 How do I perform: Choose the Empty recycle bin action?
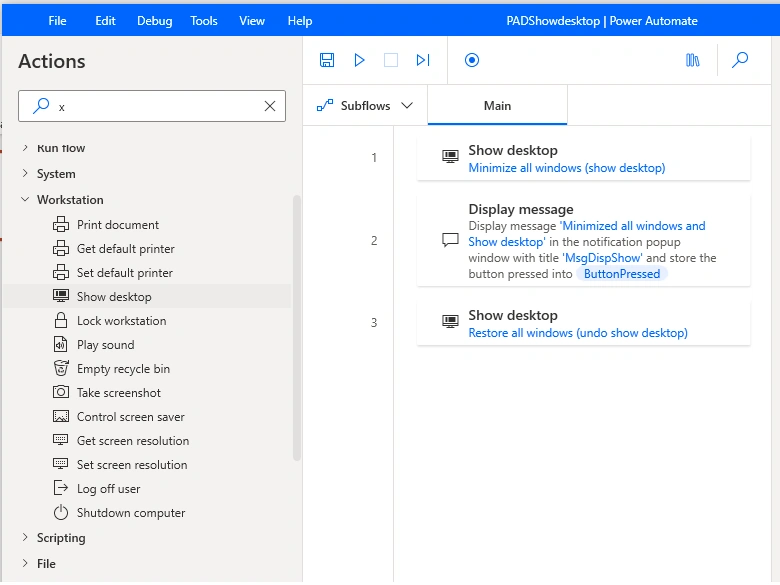click(x=123, y=369)
